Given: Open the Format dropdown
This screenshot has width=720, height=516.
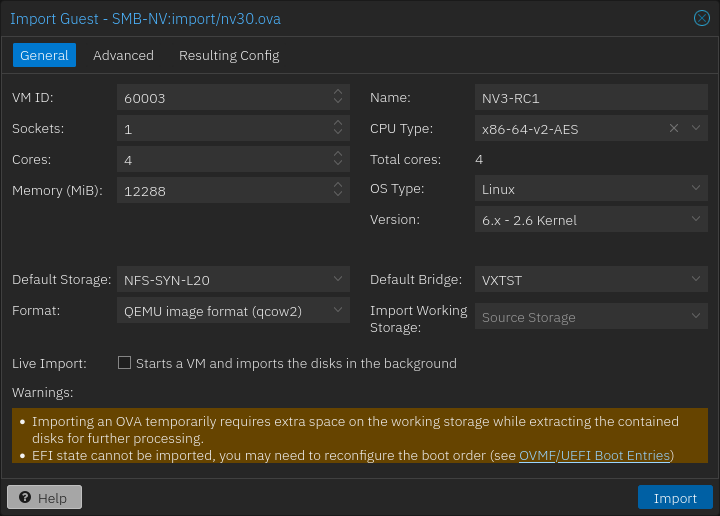Looking at the screenshot, I should [x=338, y=311].
